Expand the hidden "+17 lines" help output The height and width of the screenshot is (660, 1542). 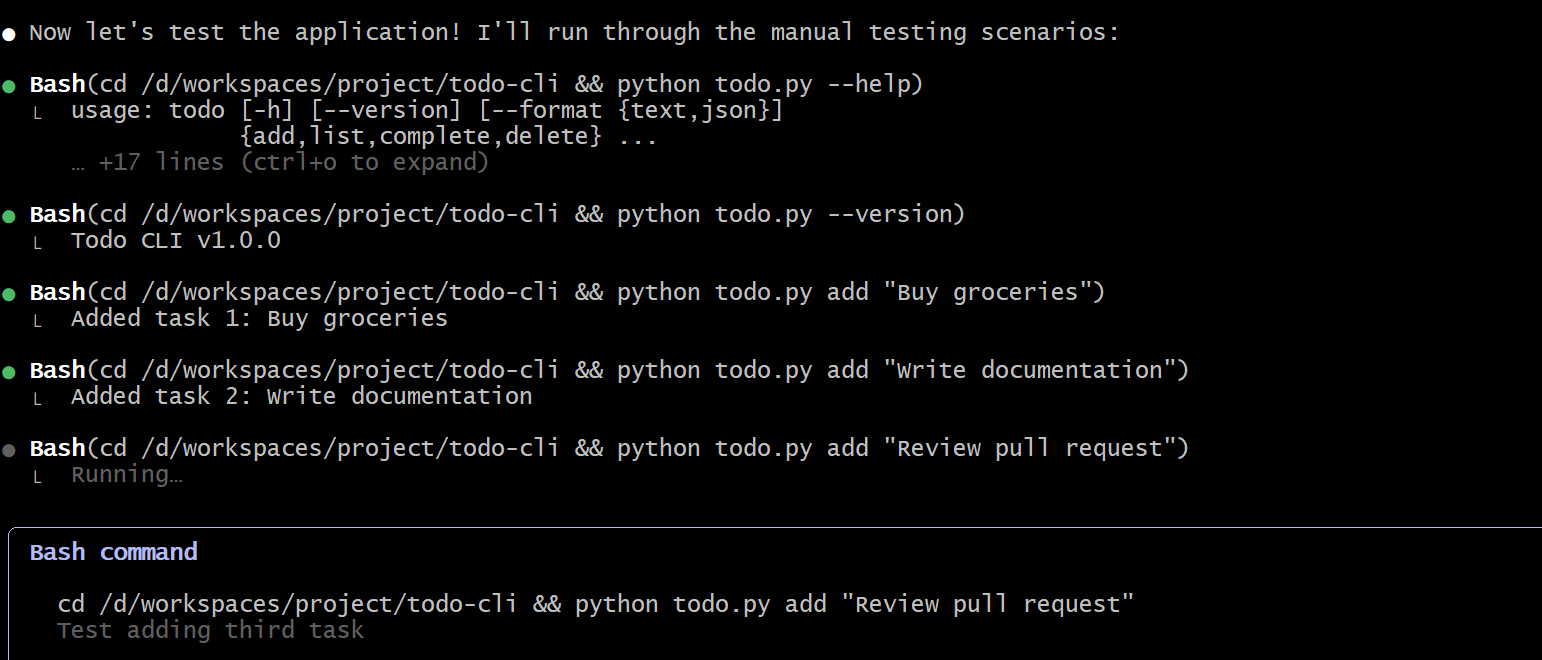click(x=280, y=162)
